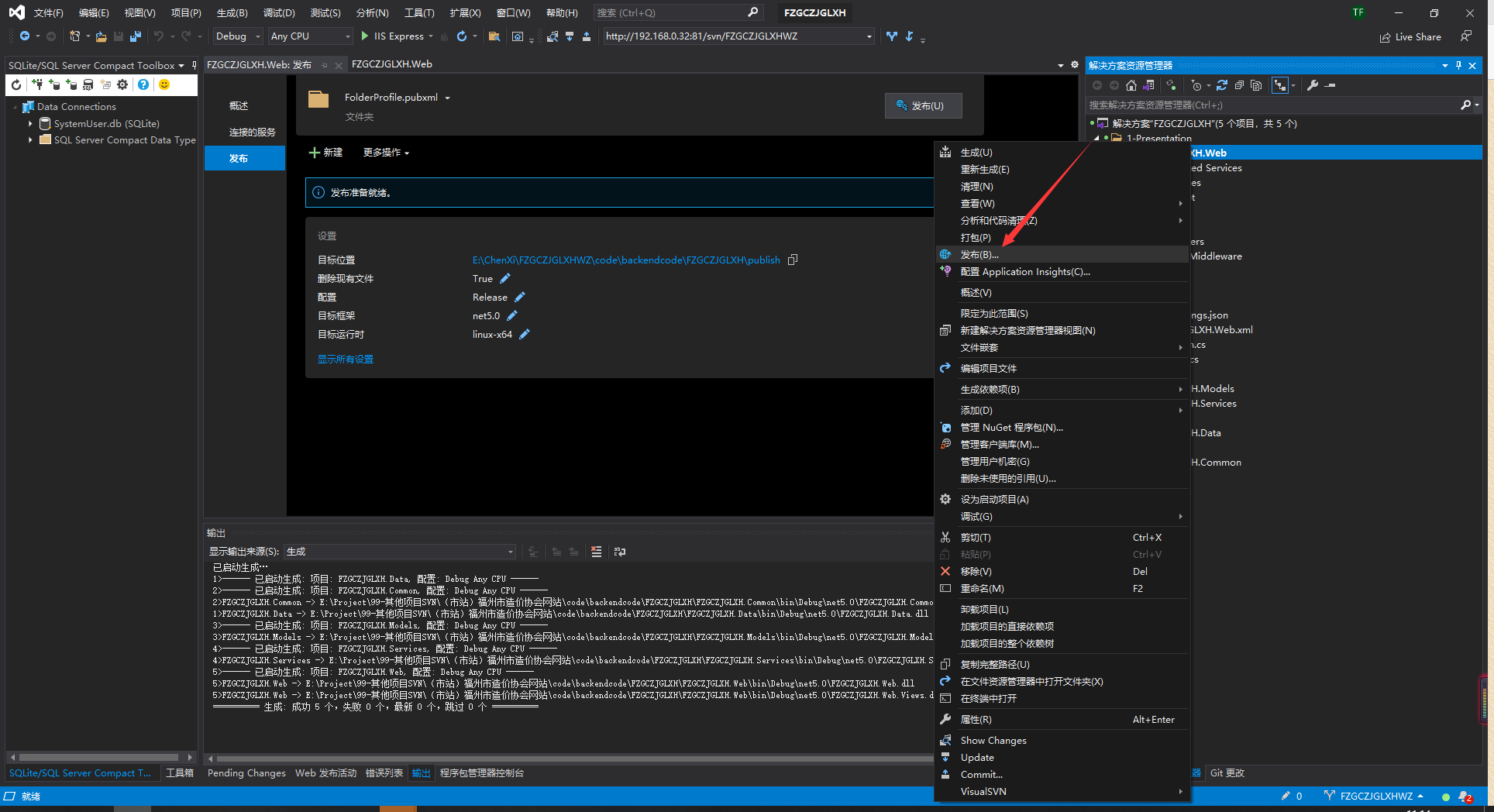The image size is (1494, 812).
Task: Click the Solution Explorer Home icon
Action: click(1131, 85)
